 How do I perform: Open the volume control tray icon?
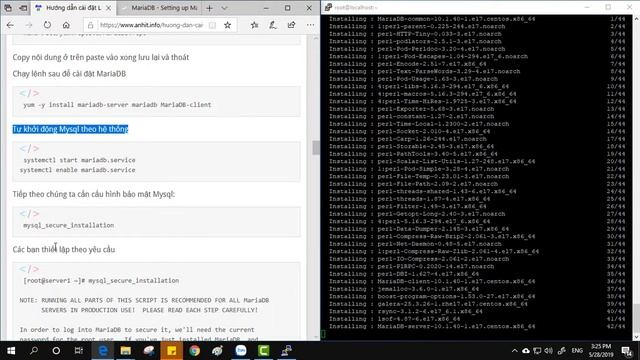click(x=549, y=351)
